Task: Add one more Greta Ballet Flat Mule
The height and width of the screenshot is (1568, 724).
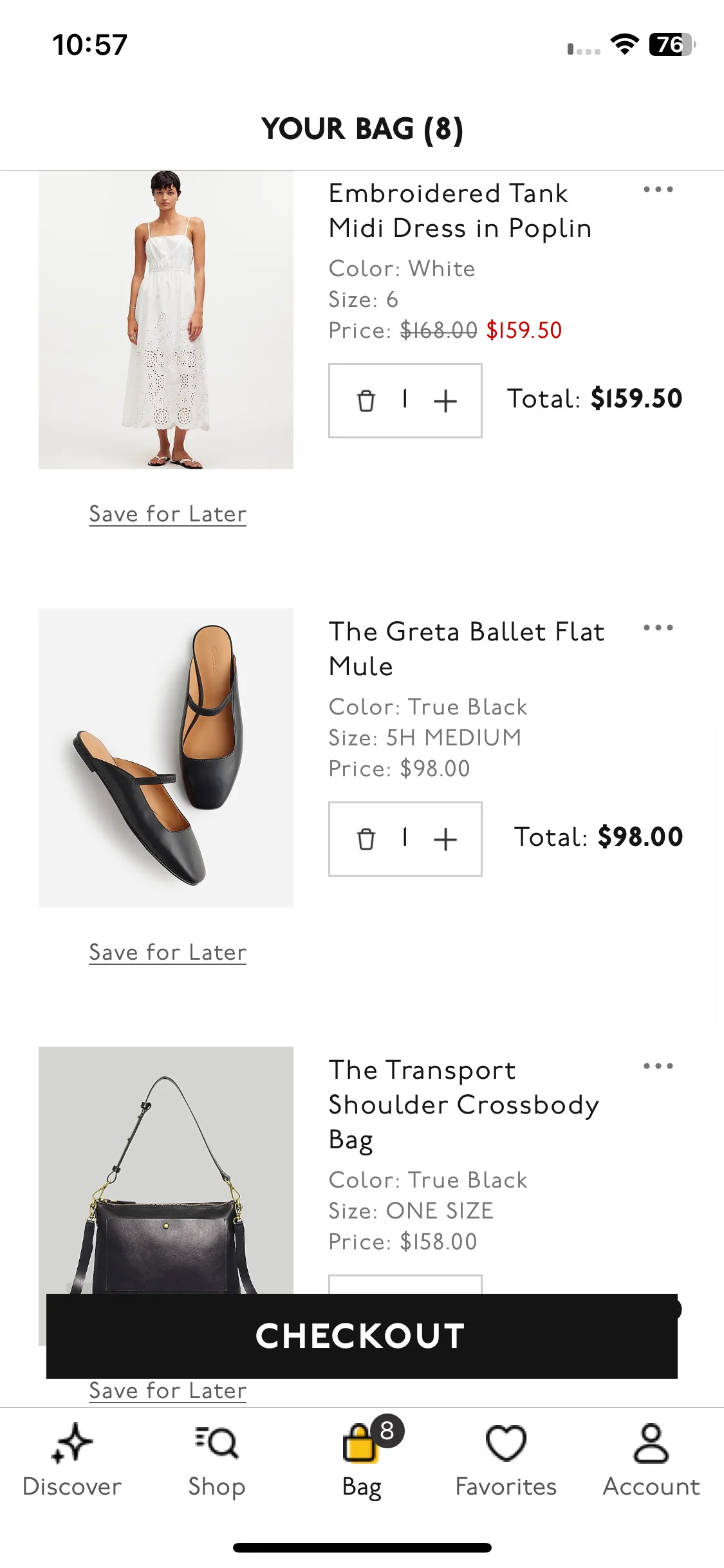Action: coord(445,839)
